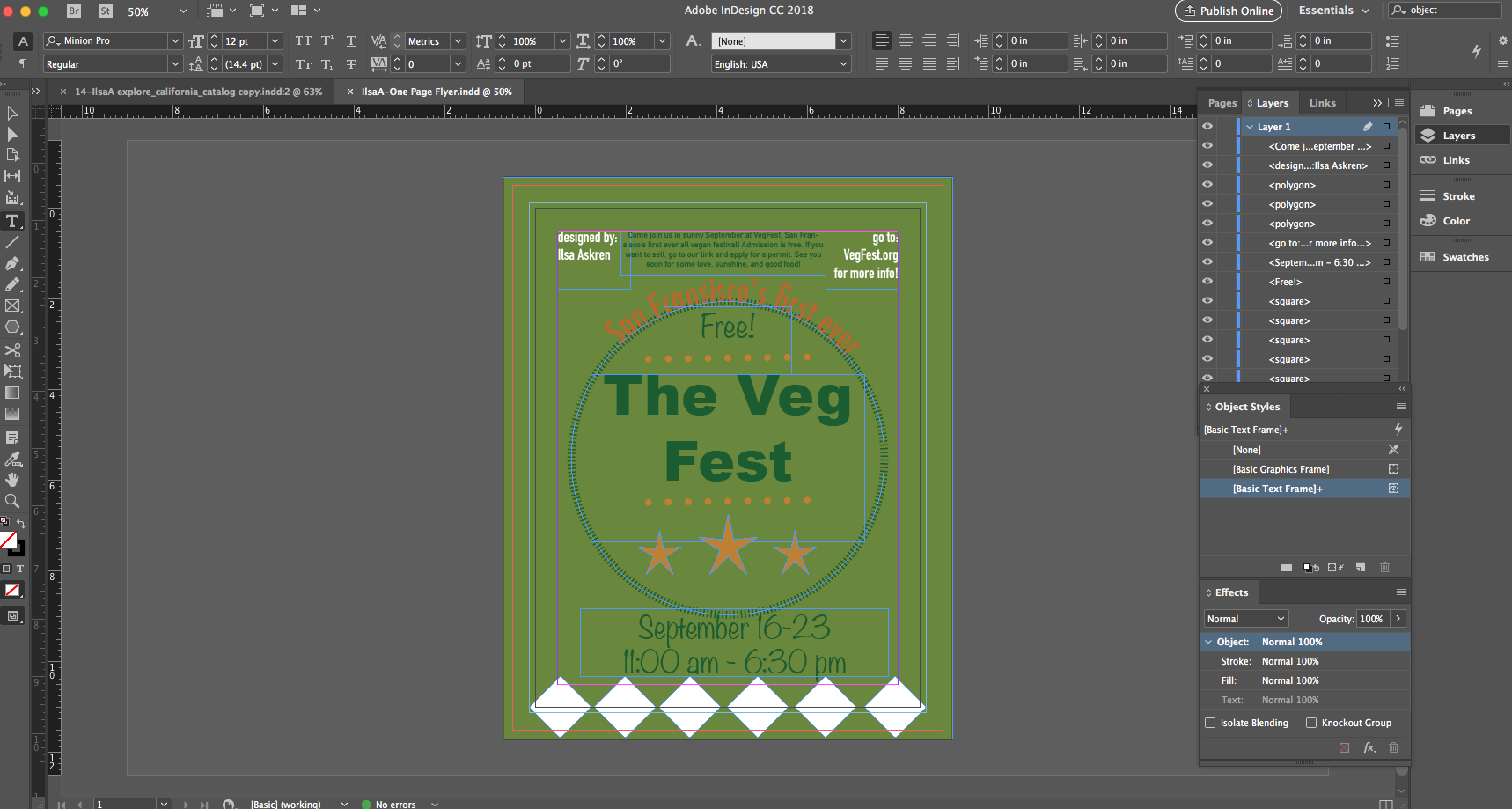Toggle All Caps text formatting
Viewport: 1512px width, 809px height.
[304, 40]
